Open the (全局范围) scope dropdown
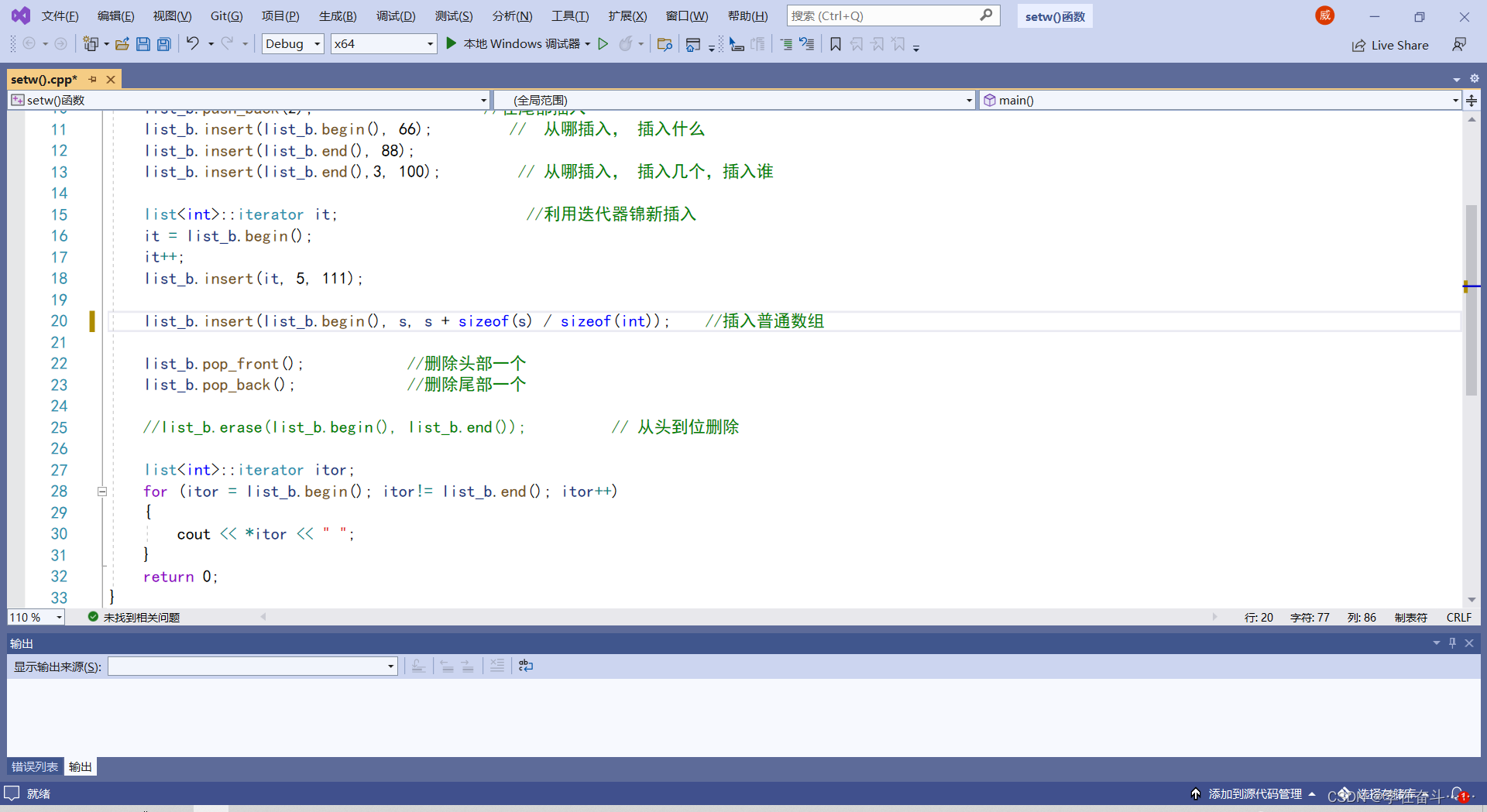Image resolution: width=1487 pixels, height=812 pixels. pyautogui.click(x=733, y=100)
